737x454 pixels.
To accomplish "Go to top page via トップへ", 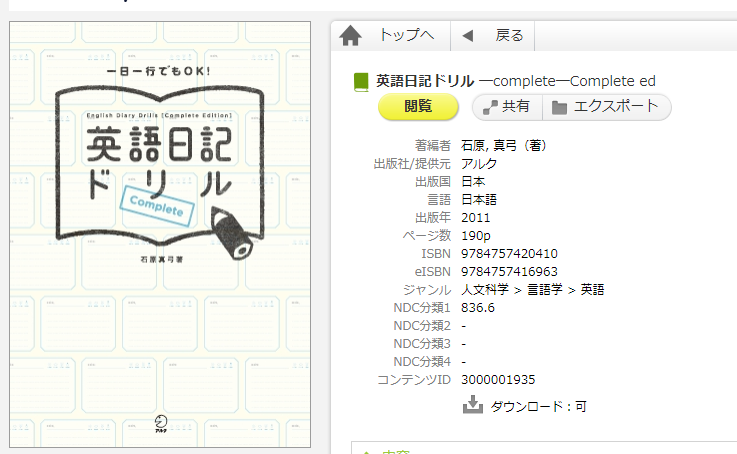I will click(x=407, y=35).
